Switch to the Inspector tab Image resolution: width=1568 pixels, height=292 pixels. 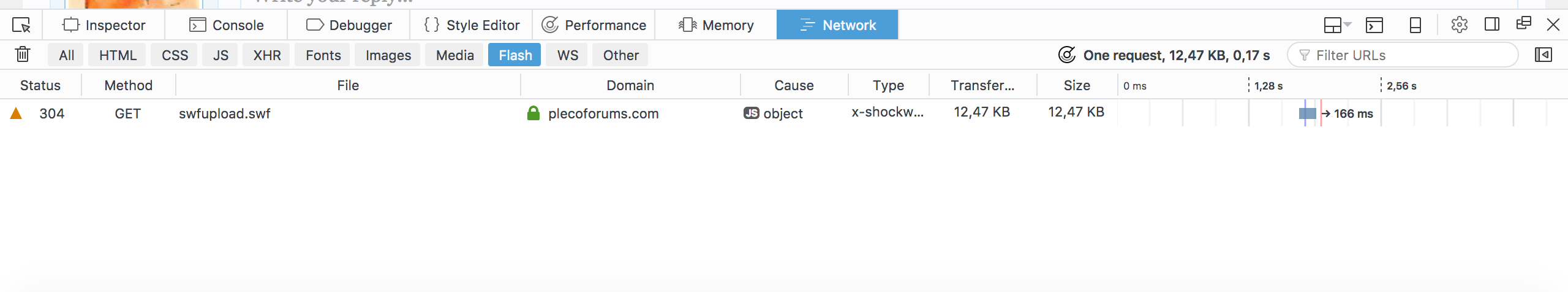tap(104, 25)
